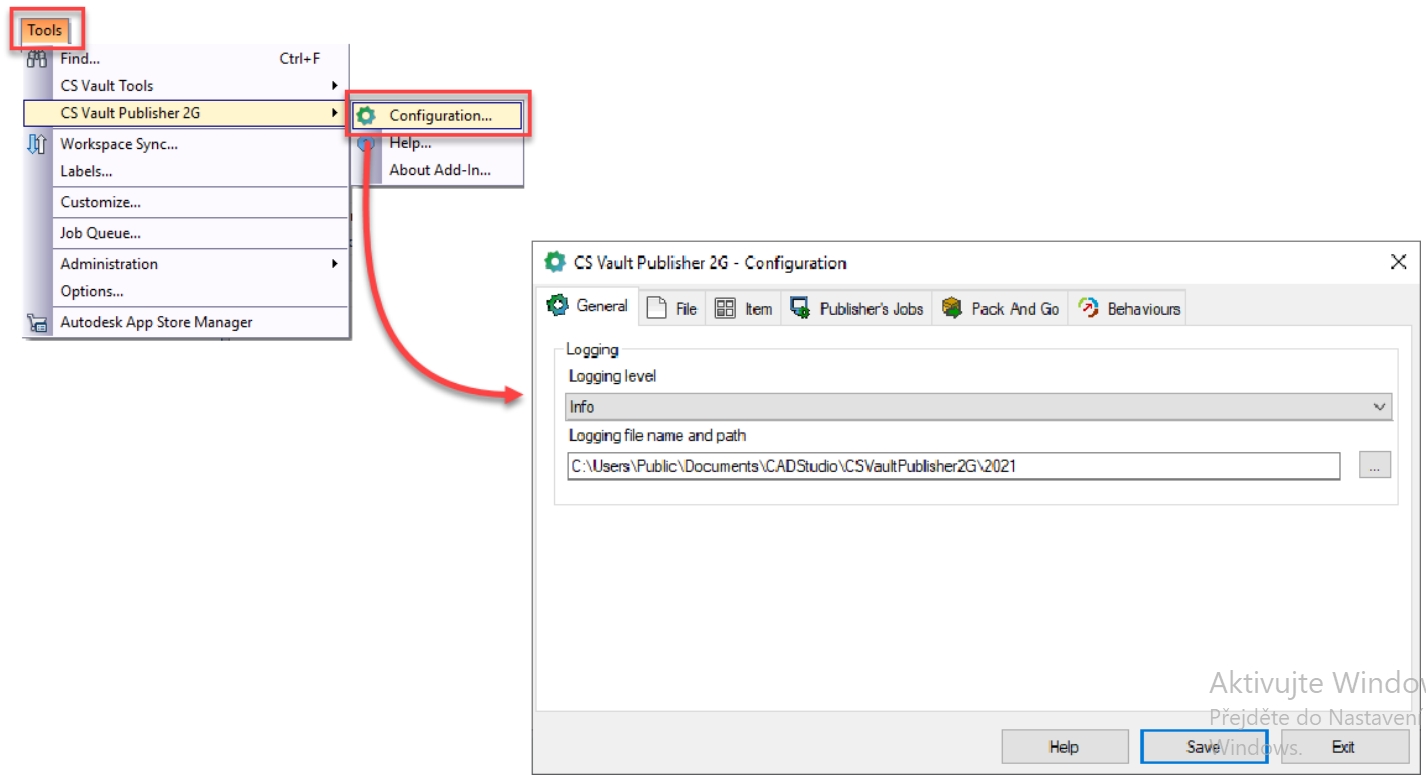This screenshot has height=779, width=1426.
Task: Click the Pack And Go box icon
Action: coord(952,309)
